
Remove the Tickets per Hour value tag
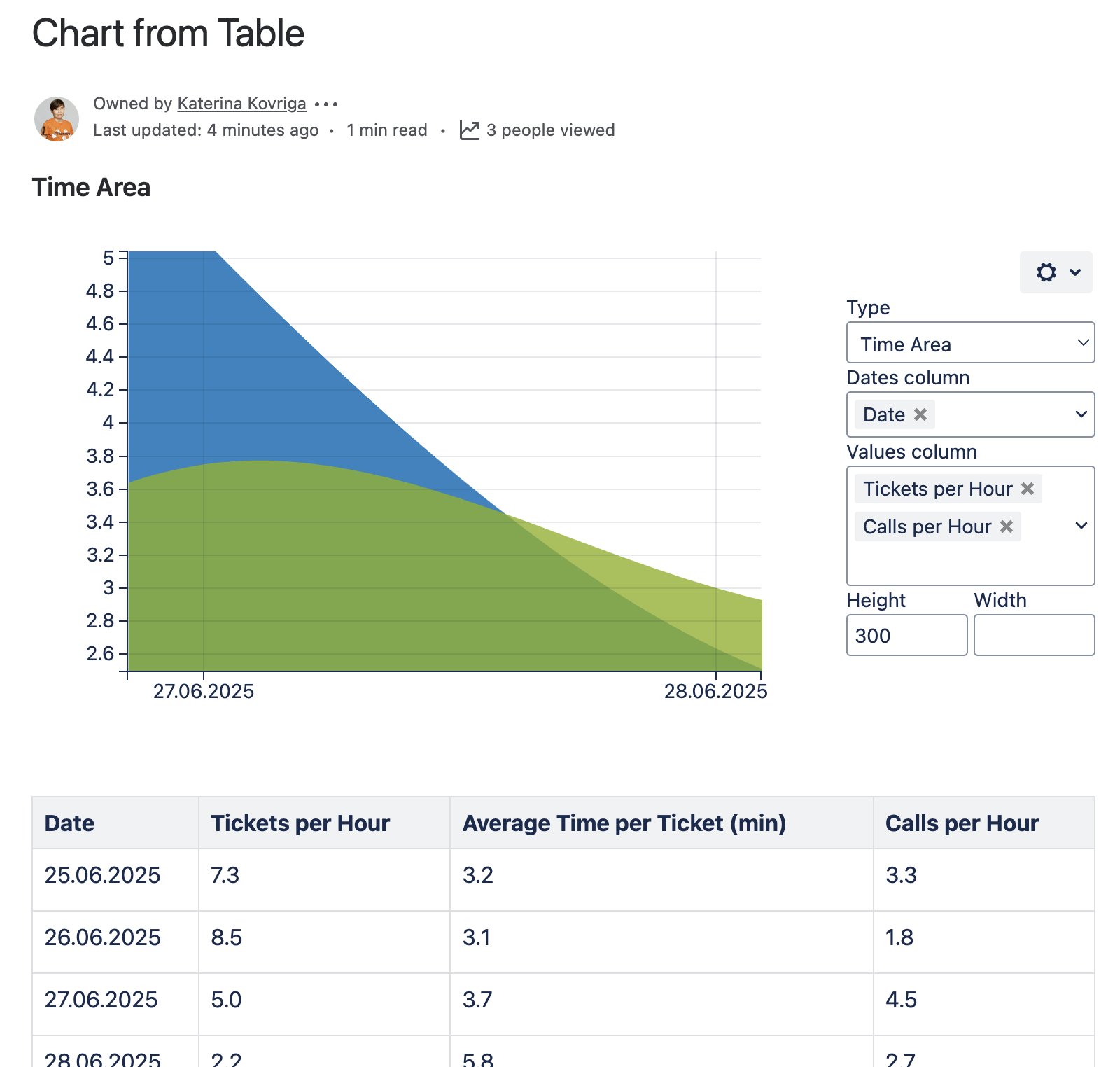coord(1028,489)
